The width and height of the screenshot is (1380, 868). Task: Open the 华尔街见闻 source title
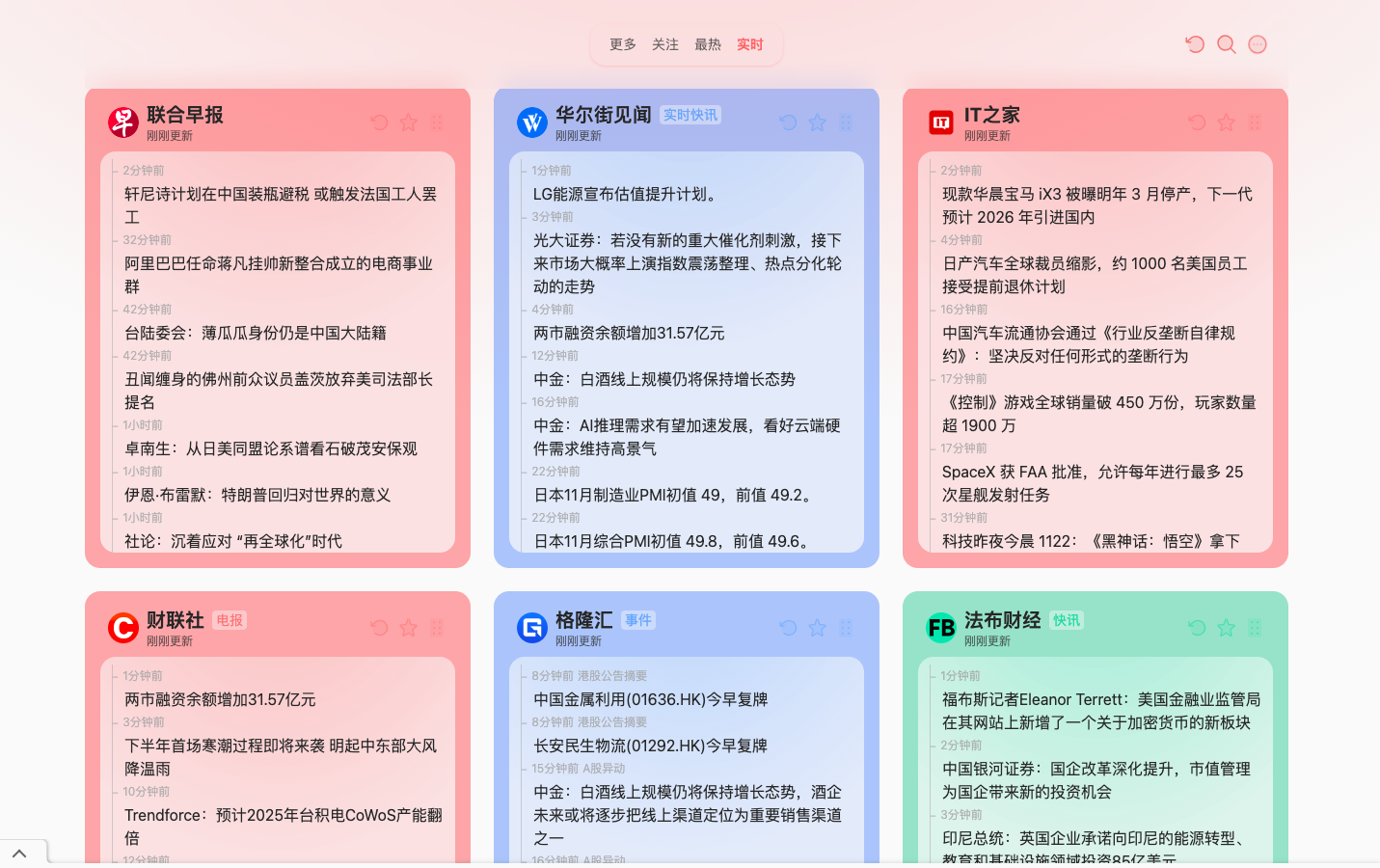pyautogui.click(x=604, y=115)
